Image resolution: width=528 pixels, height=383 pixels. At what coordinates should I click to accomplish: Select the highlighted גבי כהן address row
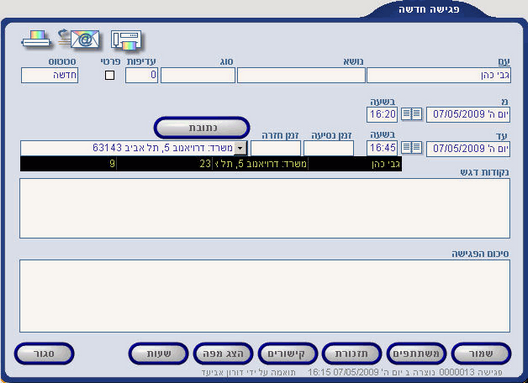(211, 164)
